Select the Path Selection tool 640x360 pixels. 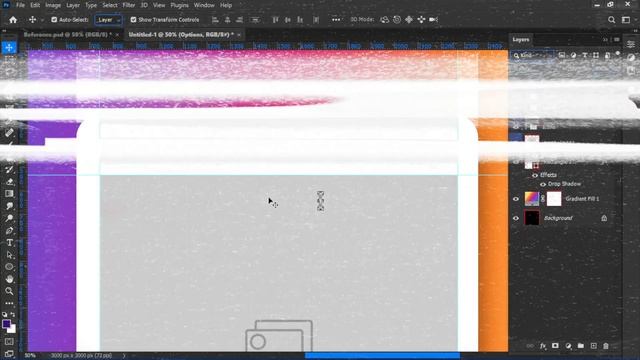(x=9, y=255)
